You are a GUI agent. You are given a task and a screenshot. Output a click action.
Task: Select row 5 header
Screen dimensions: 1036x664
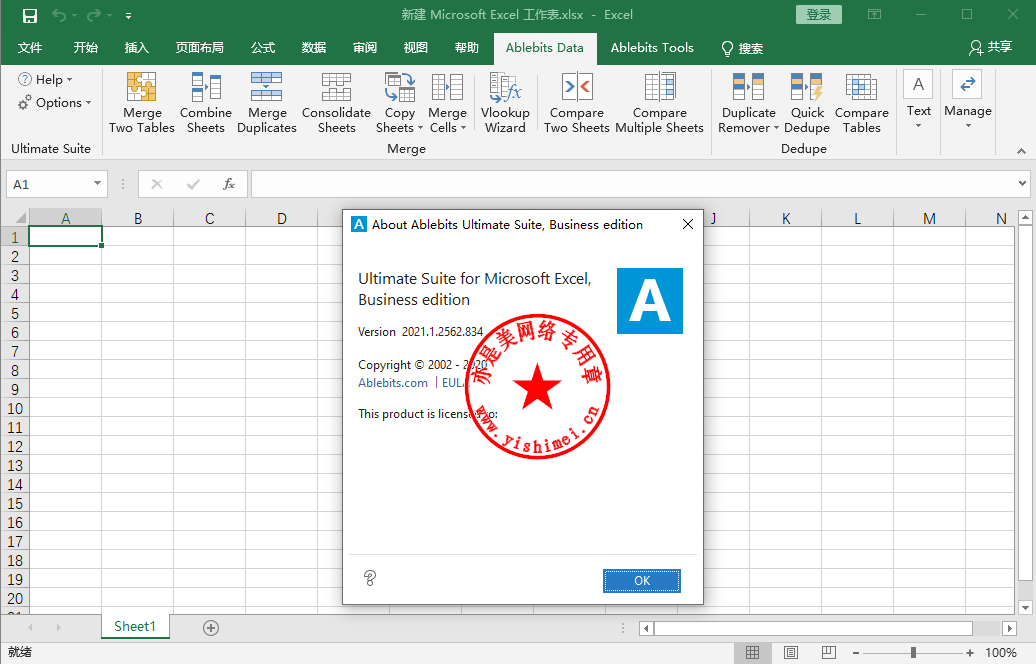tap(15, 313)
